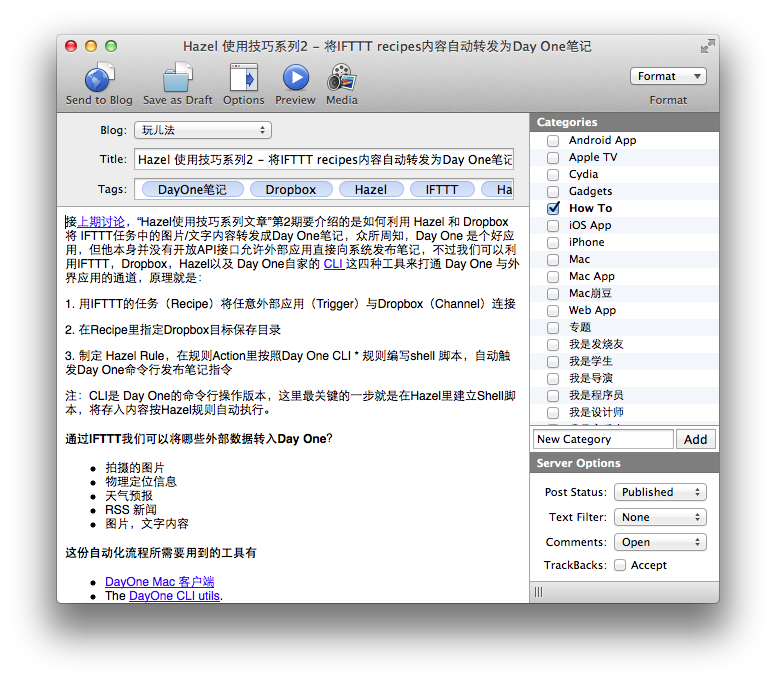Check the Mac App category
Viewport: 776px width, 682px height.
[553, 277]
